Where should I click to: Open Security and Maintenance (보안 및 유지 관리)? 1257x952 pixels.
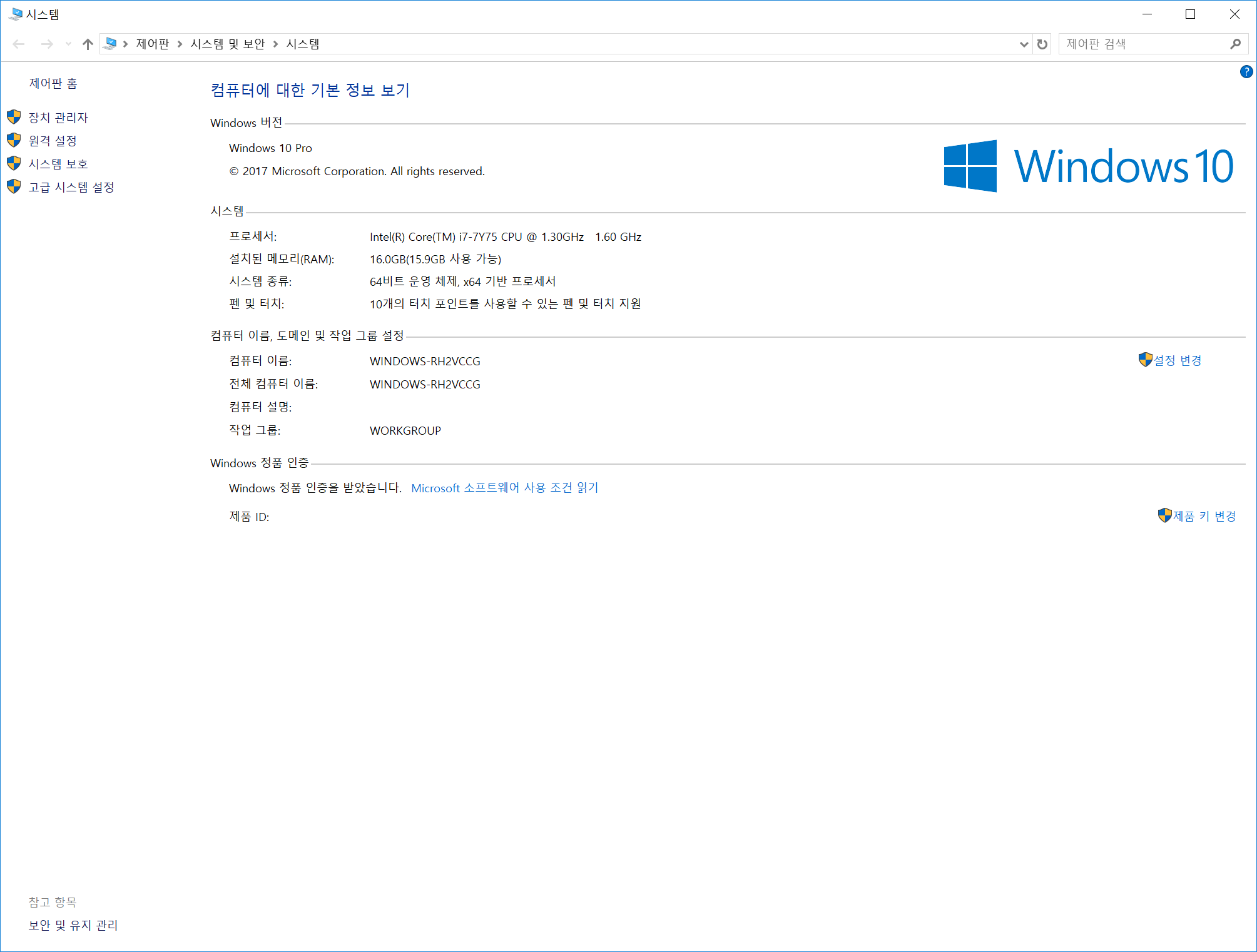point(73,925)
